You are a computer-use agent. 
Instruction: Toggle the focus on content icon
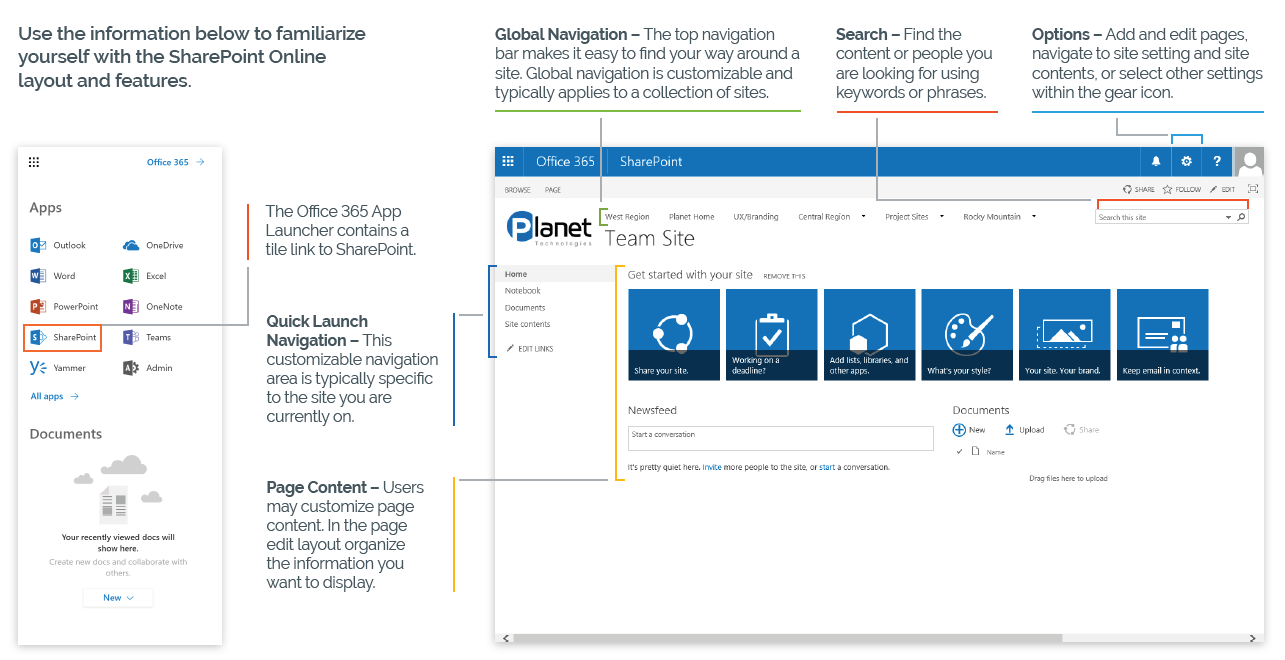pos(1253,189)
